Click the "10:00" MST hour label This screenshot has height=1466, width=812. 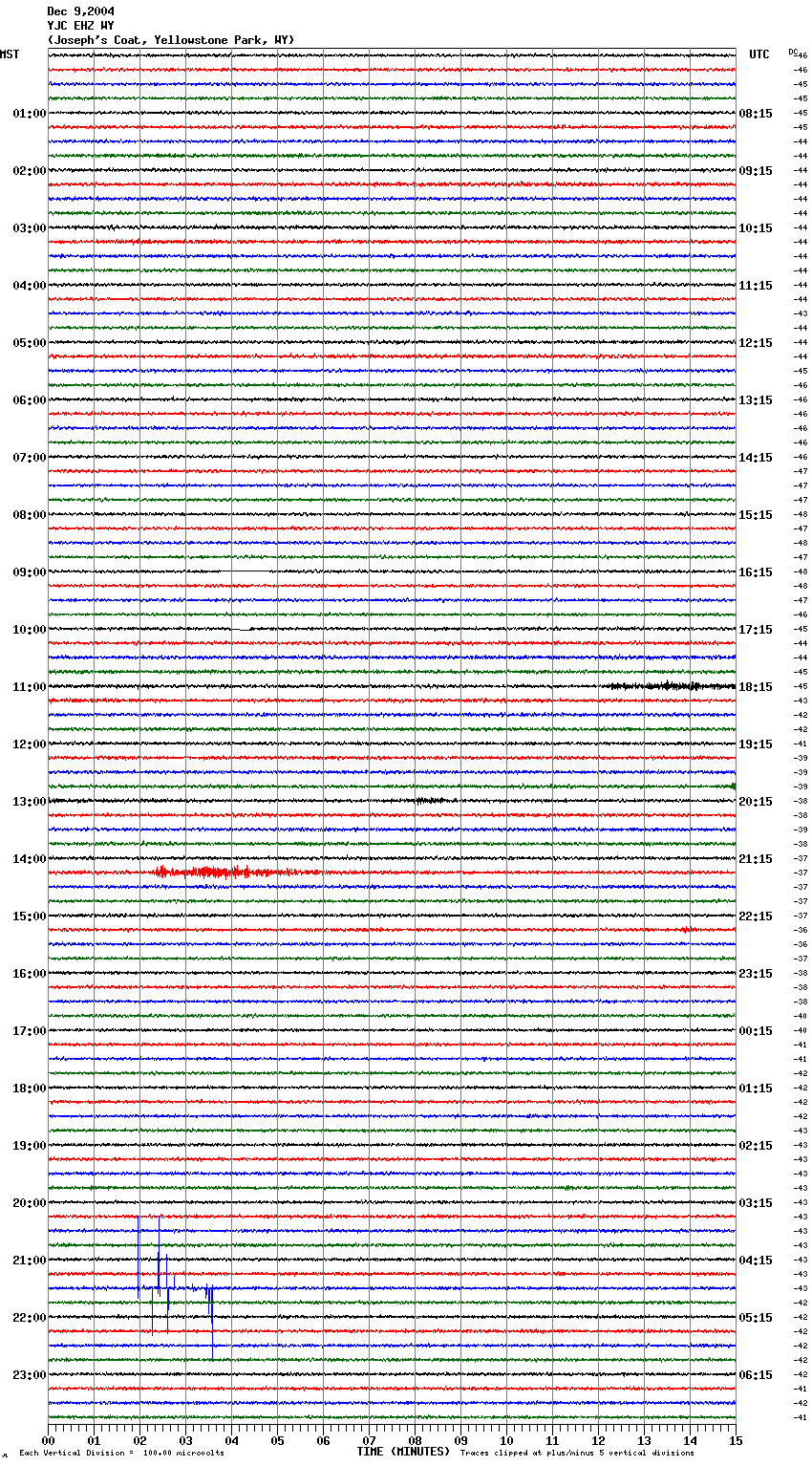tap(30, 630)
